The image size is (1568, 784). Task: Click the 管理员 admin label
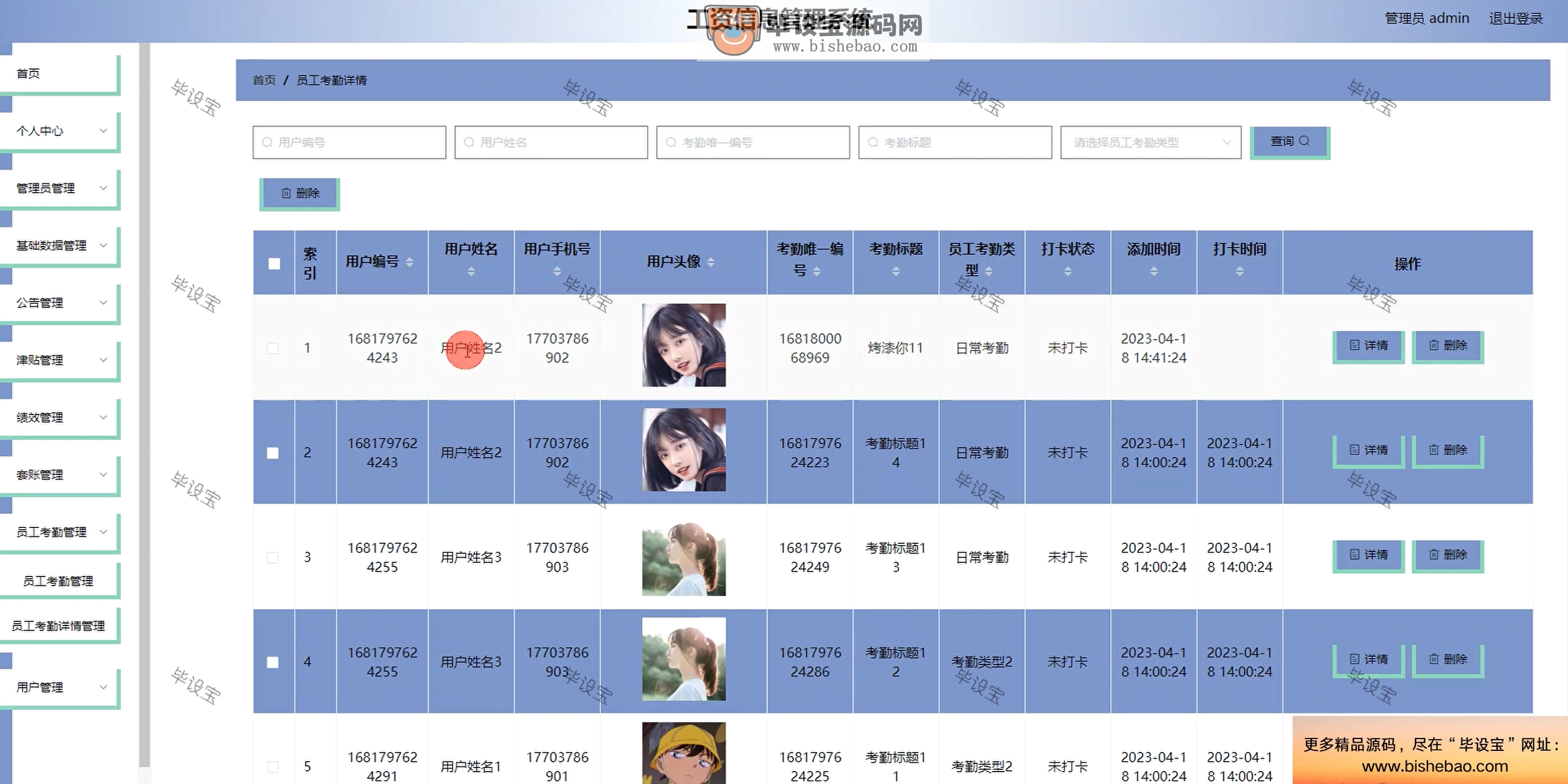[1427, 19]
